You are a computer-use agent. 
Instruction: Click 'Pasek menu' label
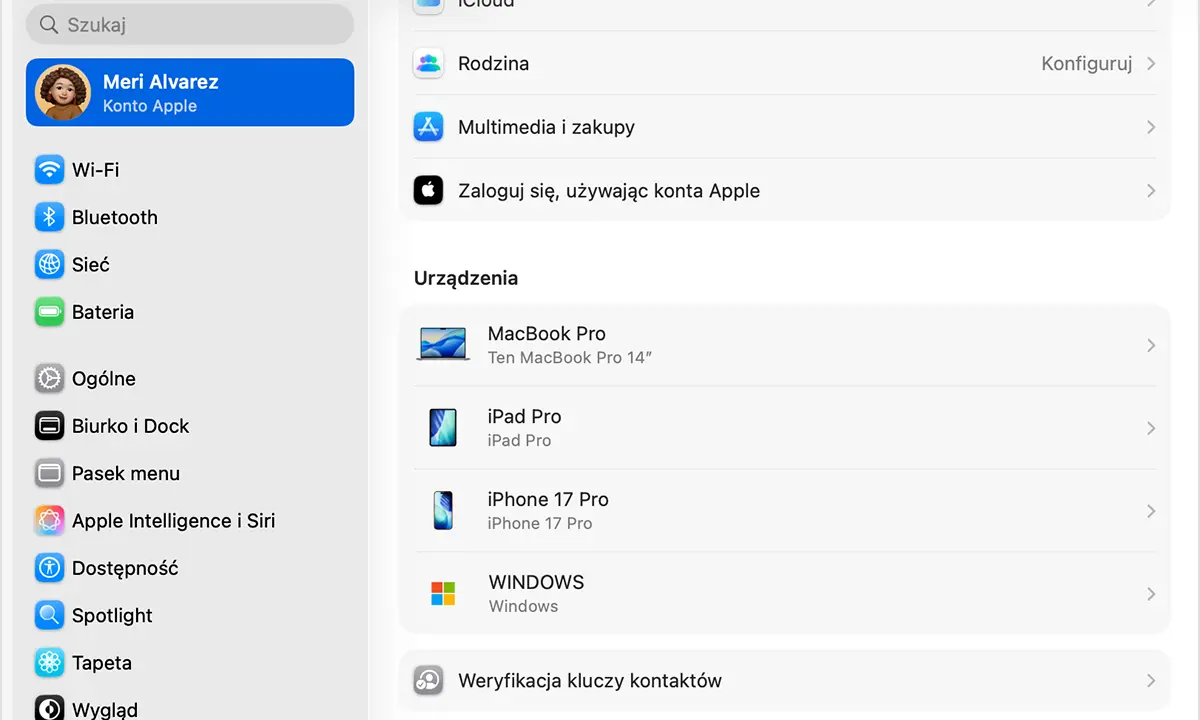[x=126, y=473]
